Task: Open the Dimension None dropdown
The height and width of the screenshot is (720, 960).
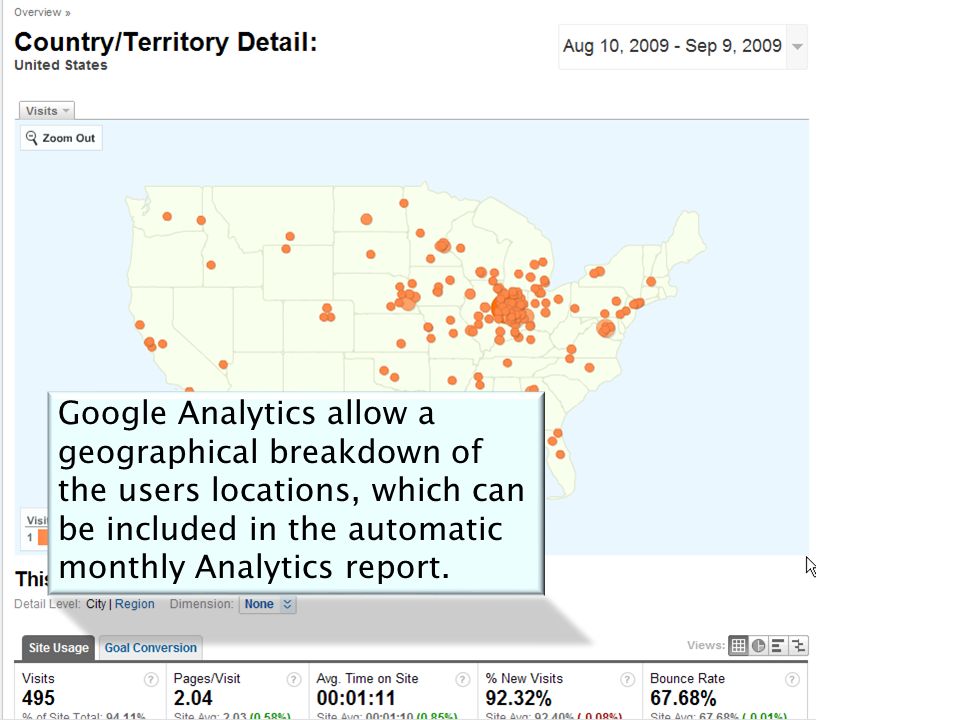Action: coord(268,604)
